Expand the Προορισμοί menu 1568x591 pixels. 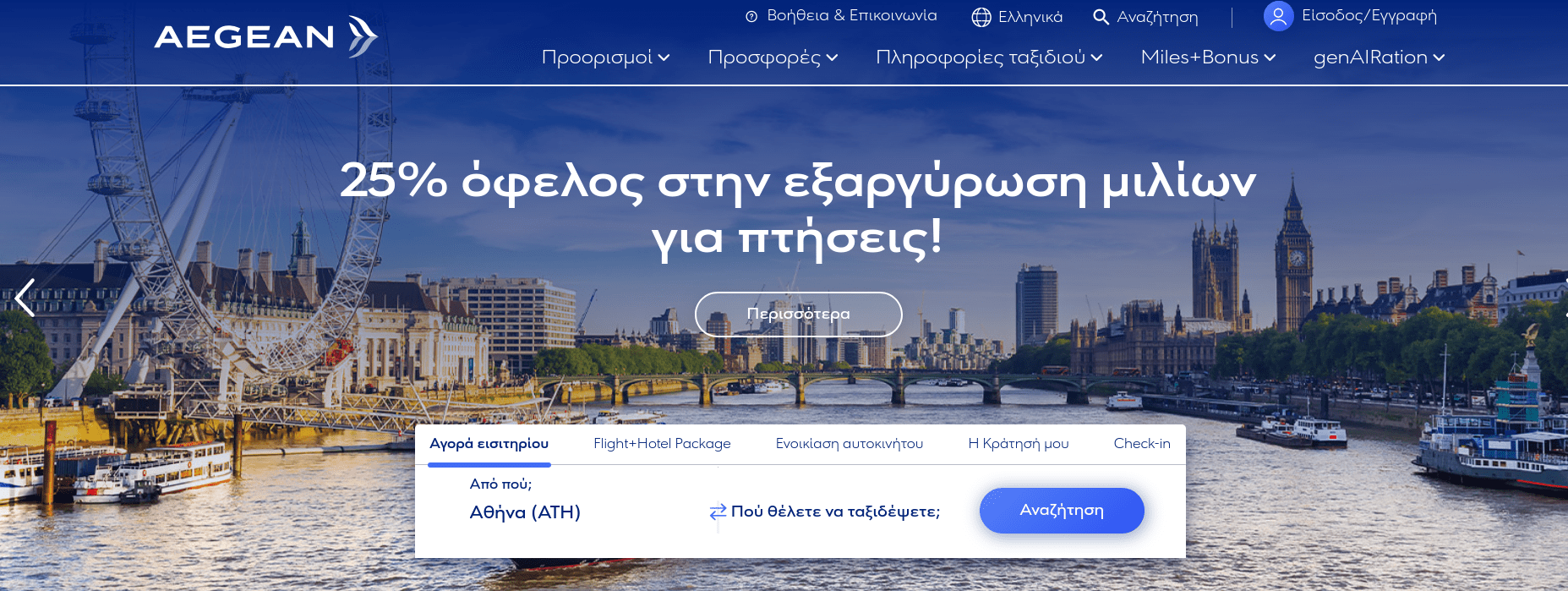605,57
